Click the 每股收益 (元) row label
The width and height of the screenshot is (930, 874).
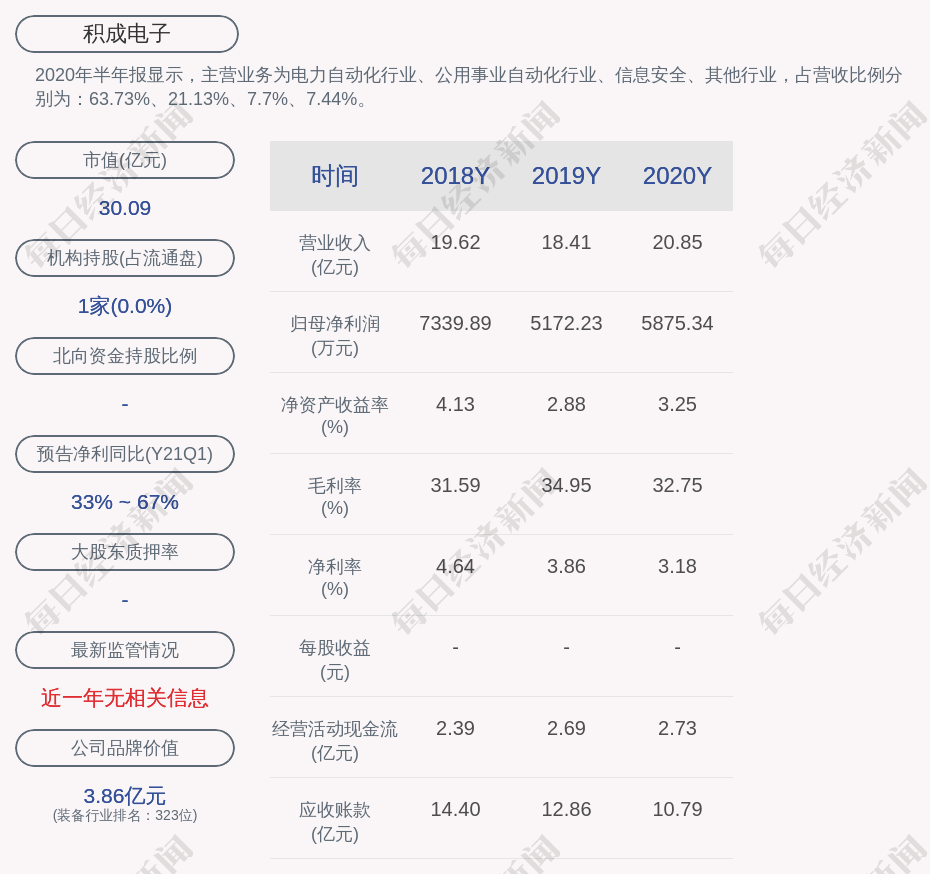(335, 660)
